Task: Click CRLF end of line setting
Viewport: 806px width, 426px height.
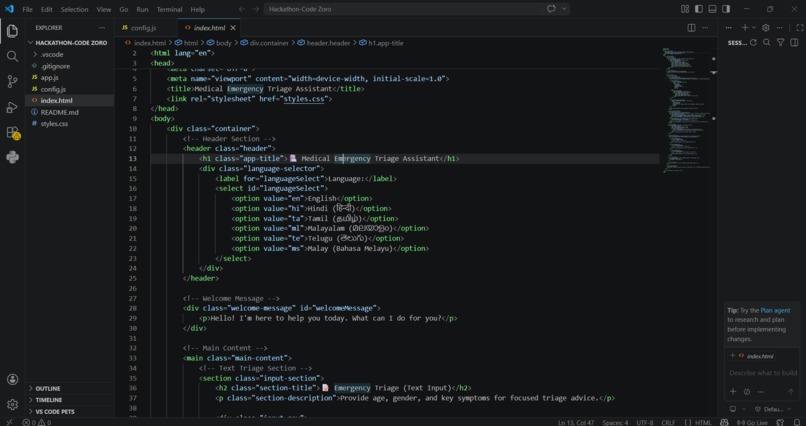Action: [668, 423]
